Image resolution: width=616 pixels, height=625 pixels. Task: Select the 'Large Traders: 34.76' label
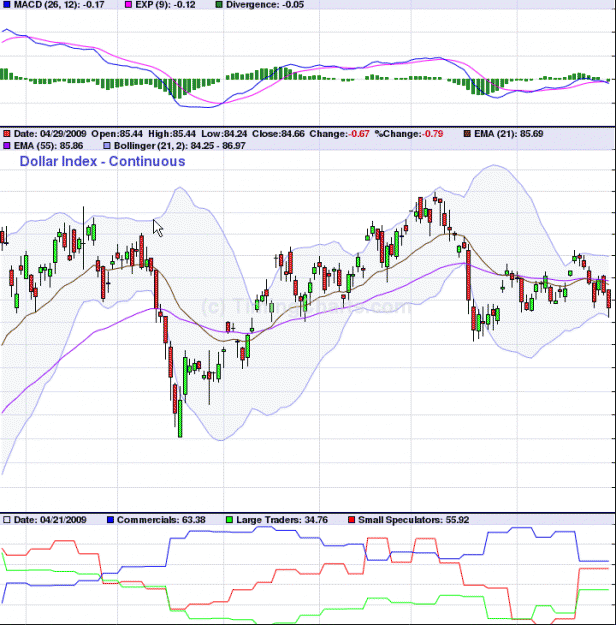(282, 520)
